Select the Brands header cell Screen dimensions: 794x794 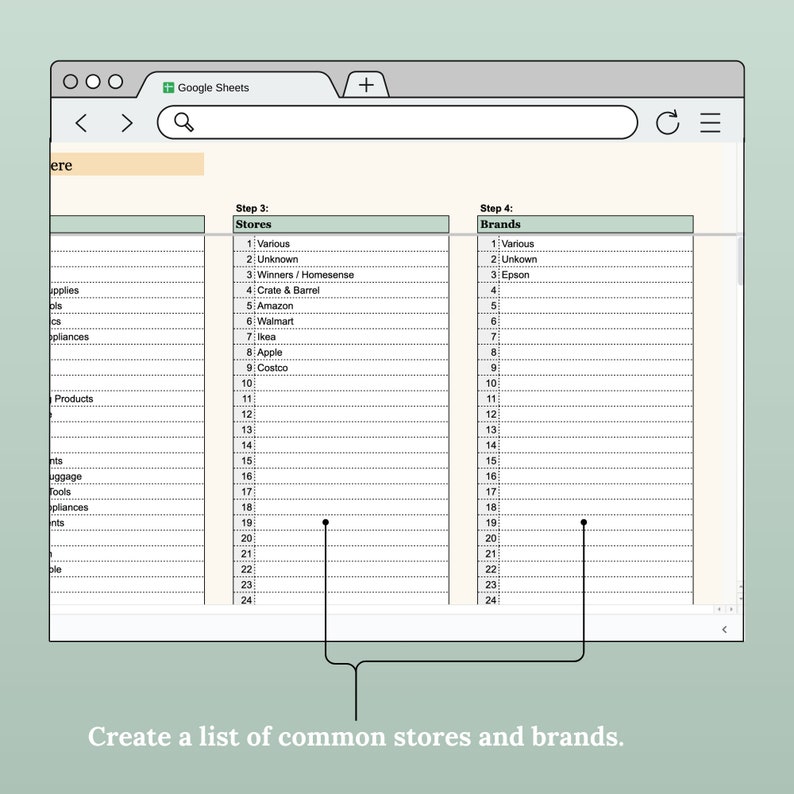pos(585,224)
